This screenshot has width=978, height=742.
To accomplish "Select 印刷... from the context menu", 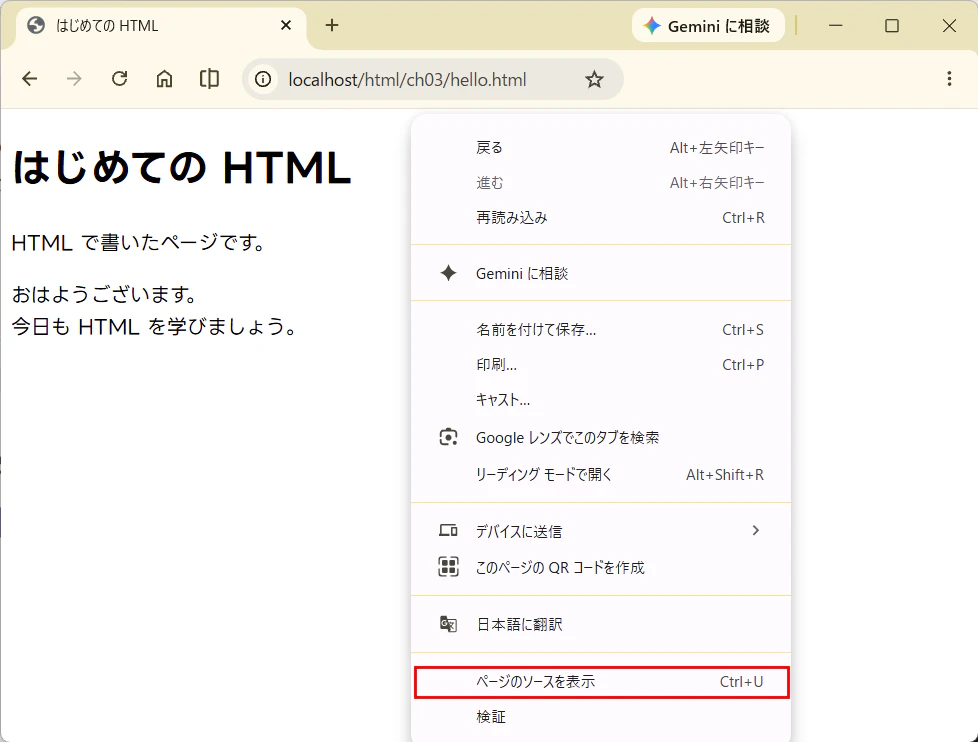I will [601, 364].
